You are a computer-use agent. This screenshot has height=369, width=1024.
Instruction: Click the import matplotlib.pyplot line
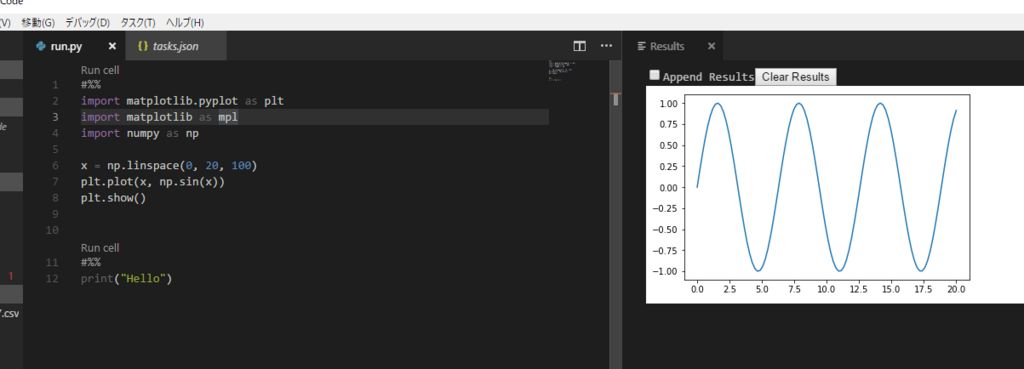182,101
